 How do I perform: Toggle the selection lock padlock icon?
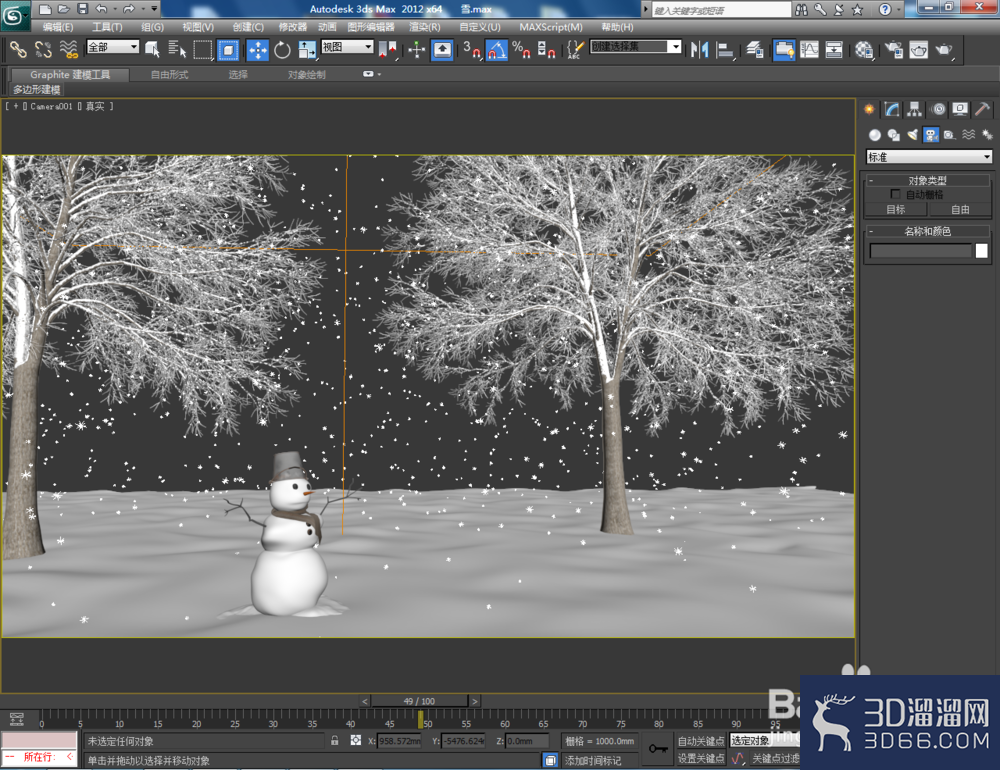(335, 741)
